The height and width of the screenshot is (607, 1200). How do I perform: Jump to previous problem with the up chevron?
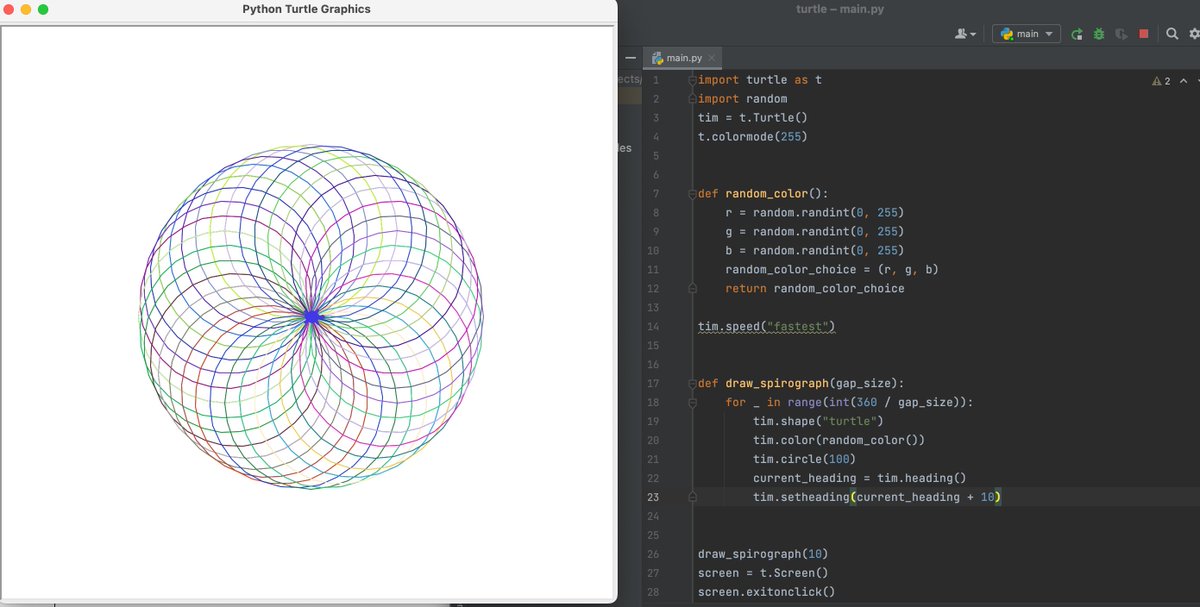1183,80
